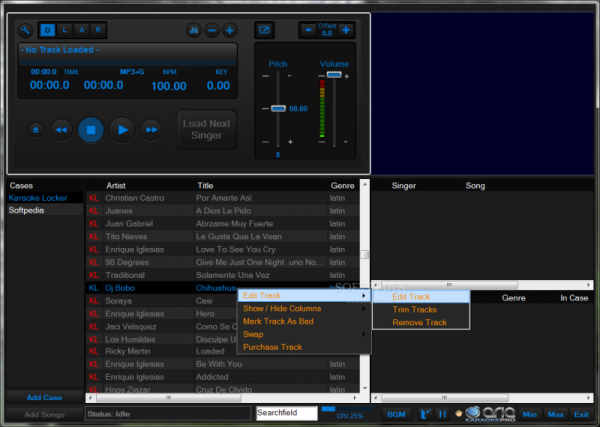Select the Tito Nieves track row
Image resolution: width=600 pixels, height=427 pixels.
coord(223,236)
